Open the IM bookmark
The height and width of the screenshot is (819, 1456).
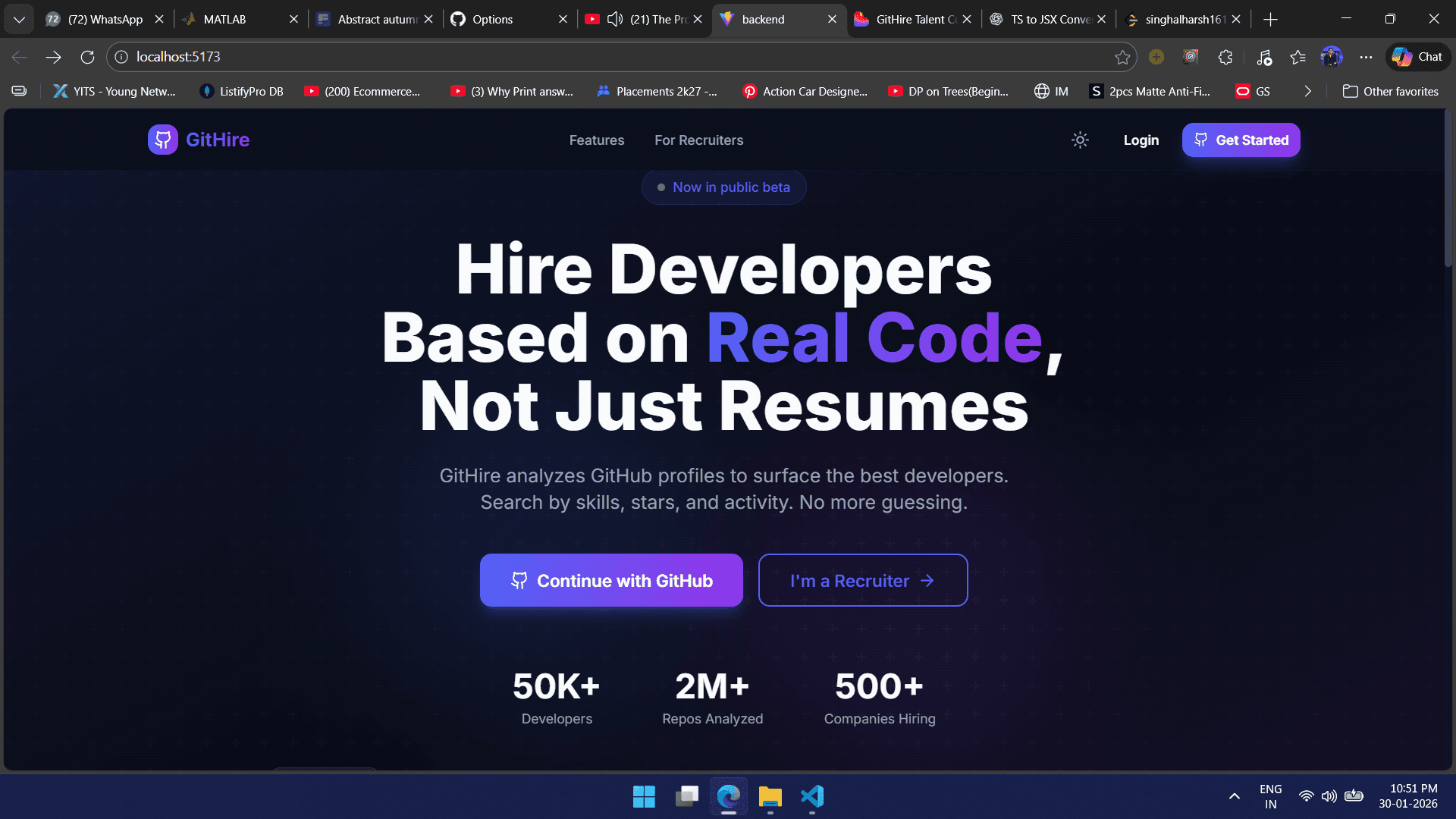1051,92
